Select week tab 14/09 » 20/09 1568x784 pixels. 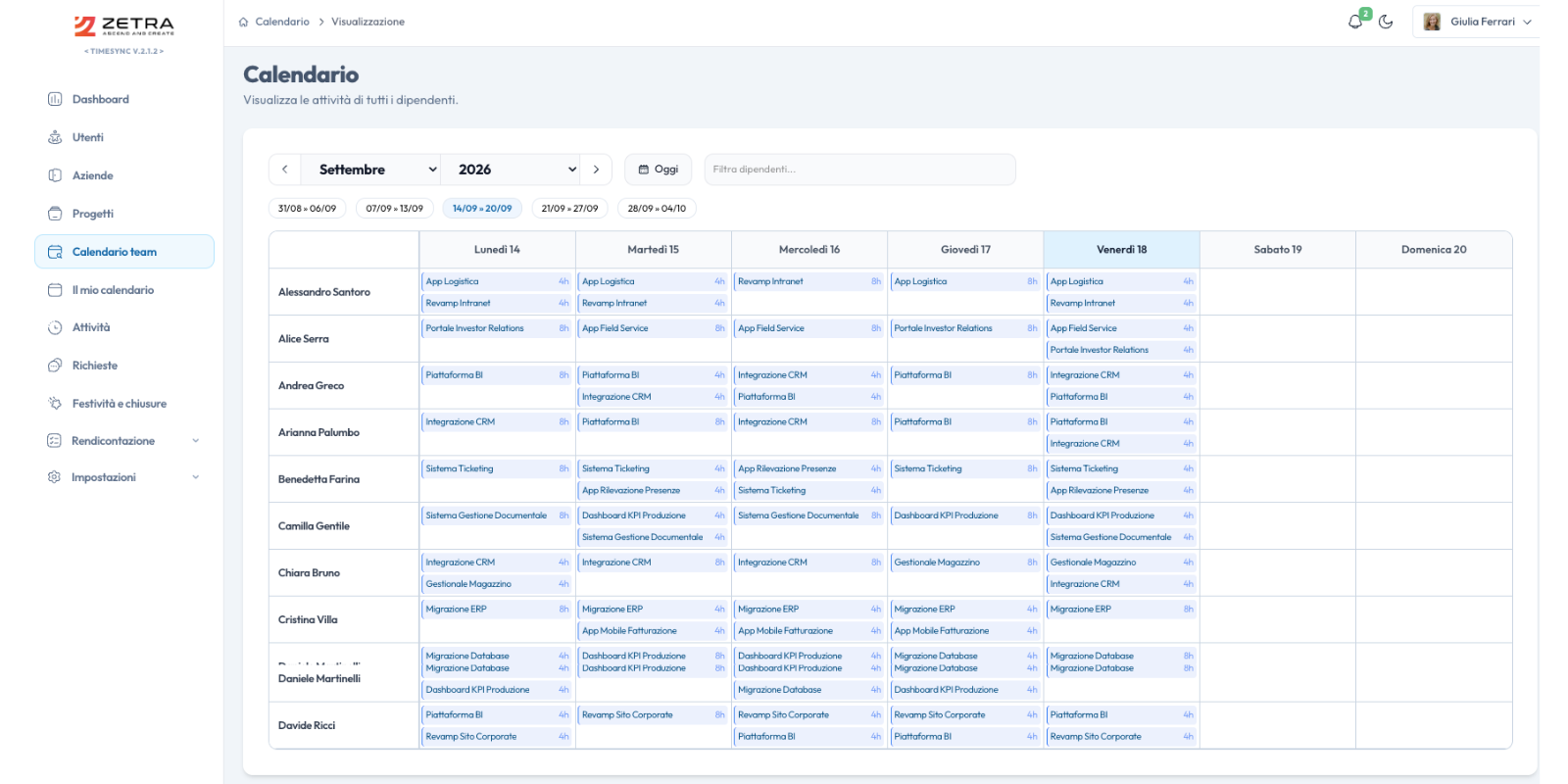(x=482, y=209)
